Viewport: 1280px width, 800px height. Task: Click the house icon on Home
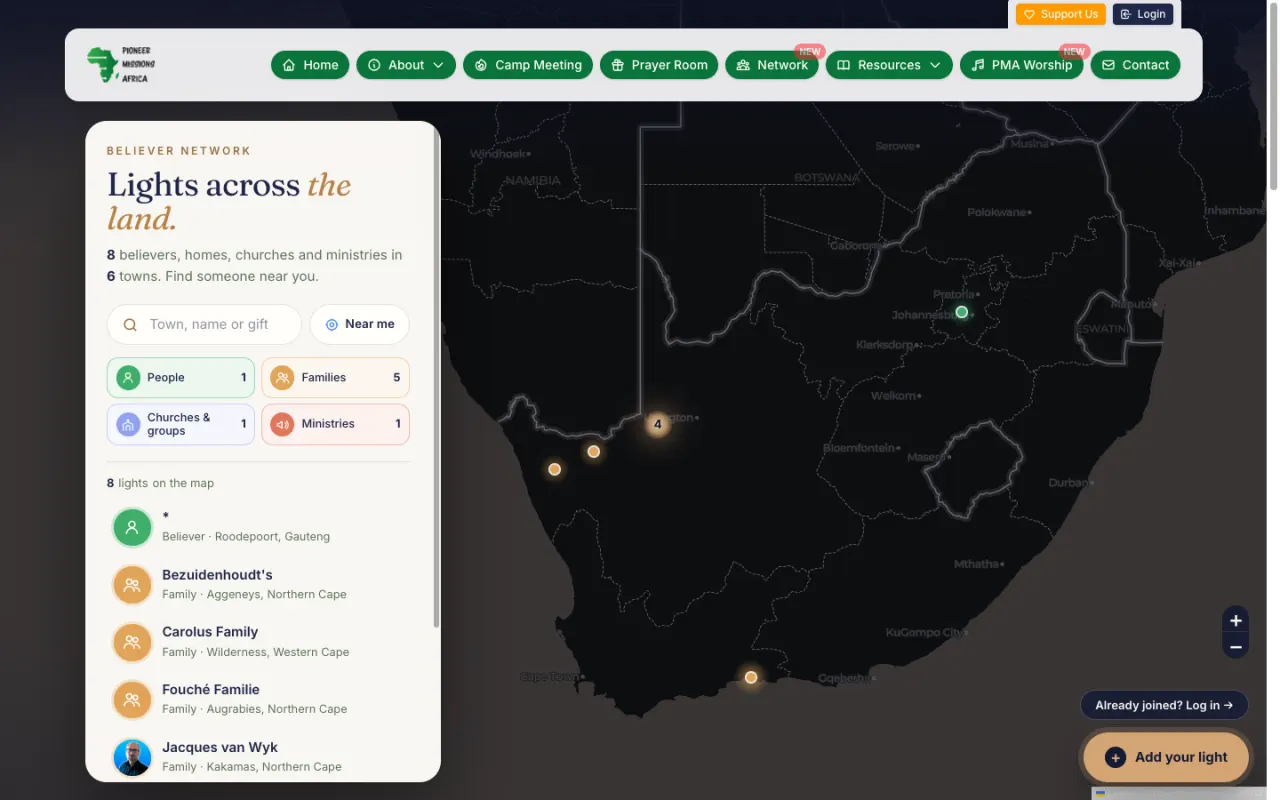[289, 65]
